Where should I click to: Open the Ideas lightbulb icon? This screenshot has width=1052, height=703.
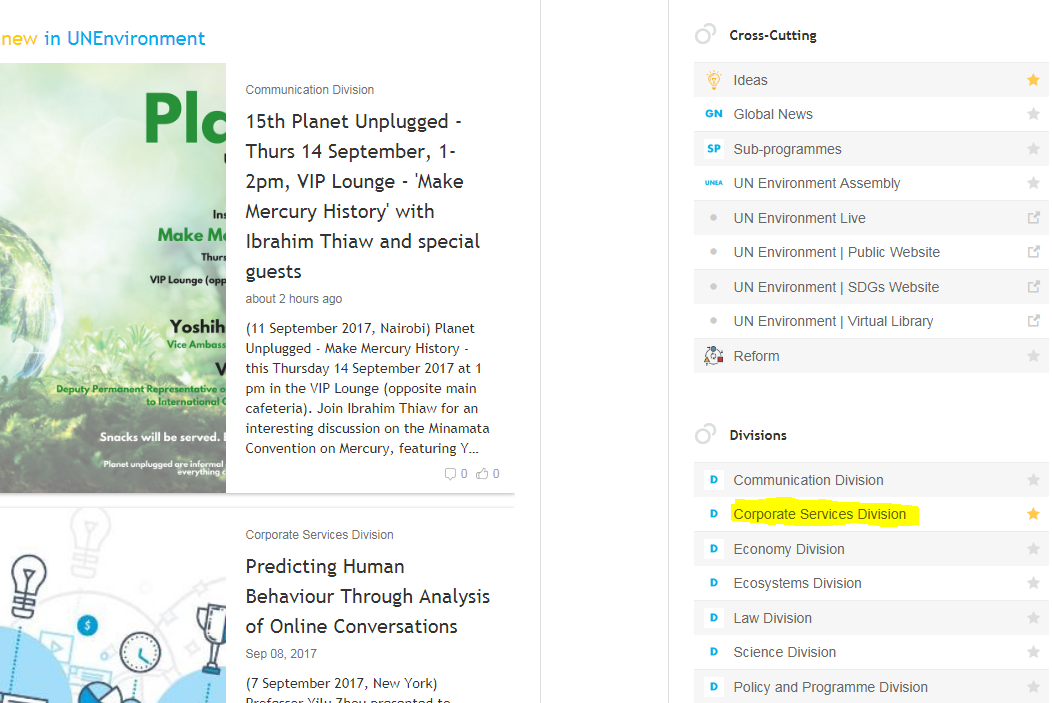point(714,80)
